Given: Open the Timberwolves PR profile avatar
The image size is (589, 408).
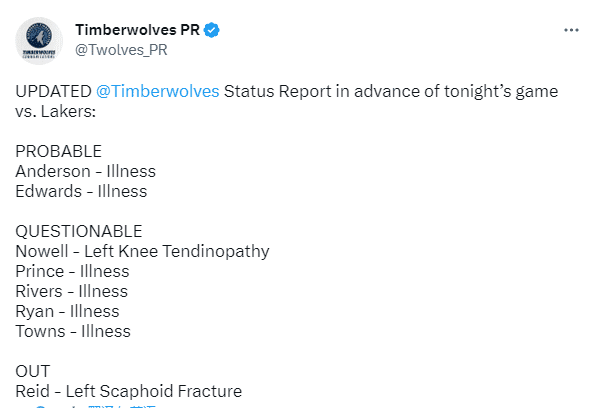Looking at the screenshot, I should [39, 41].
